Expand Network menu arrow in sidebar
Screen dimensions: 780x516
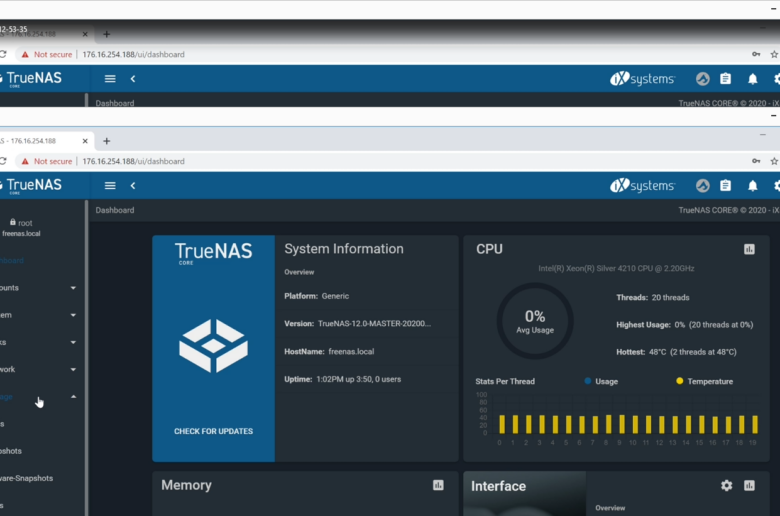(73, 369)
